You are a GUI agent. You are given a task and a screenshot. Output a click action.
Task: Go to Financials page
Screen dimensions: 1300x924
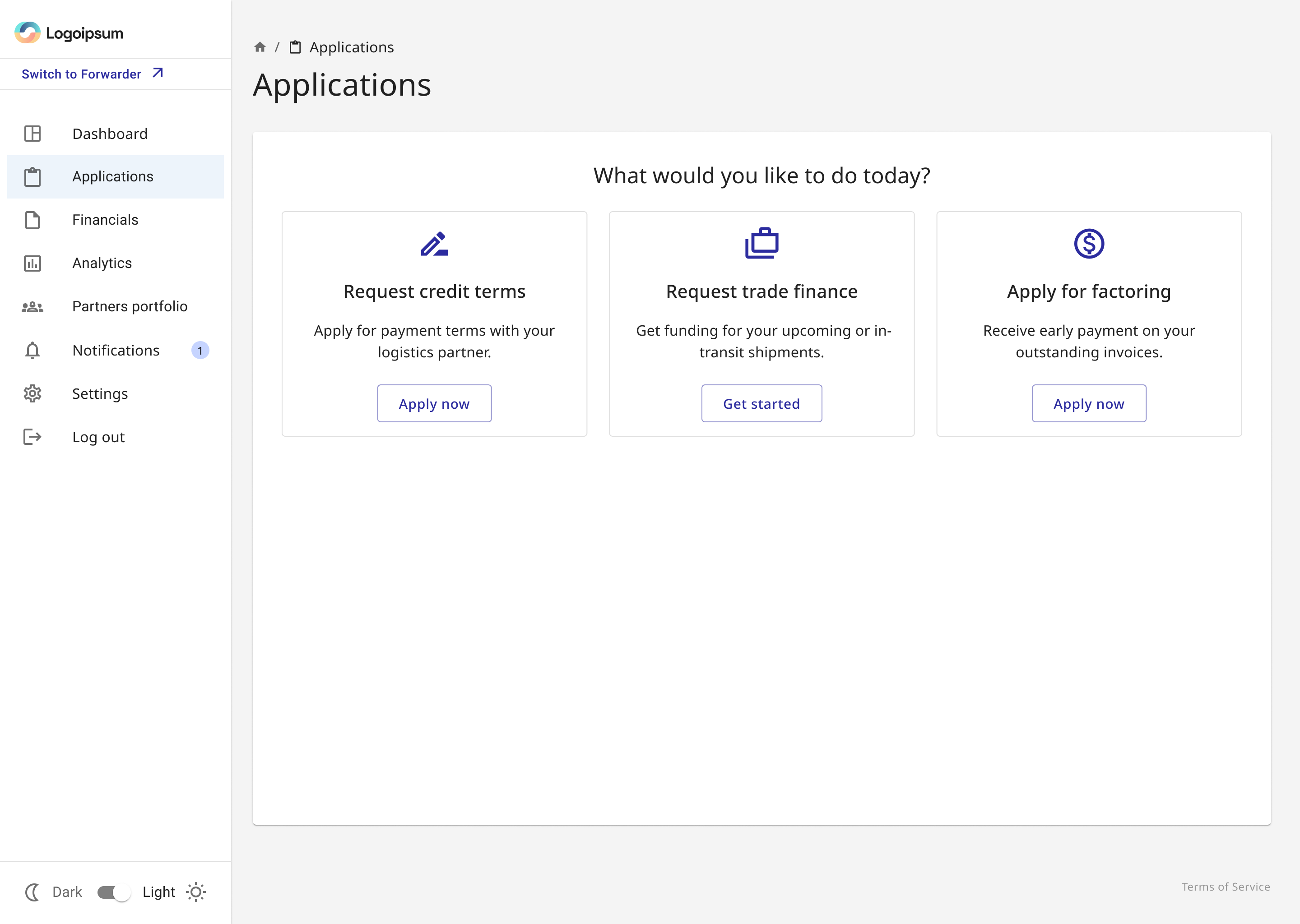point(116,220)
